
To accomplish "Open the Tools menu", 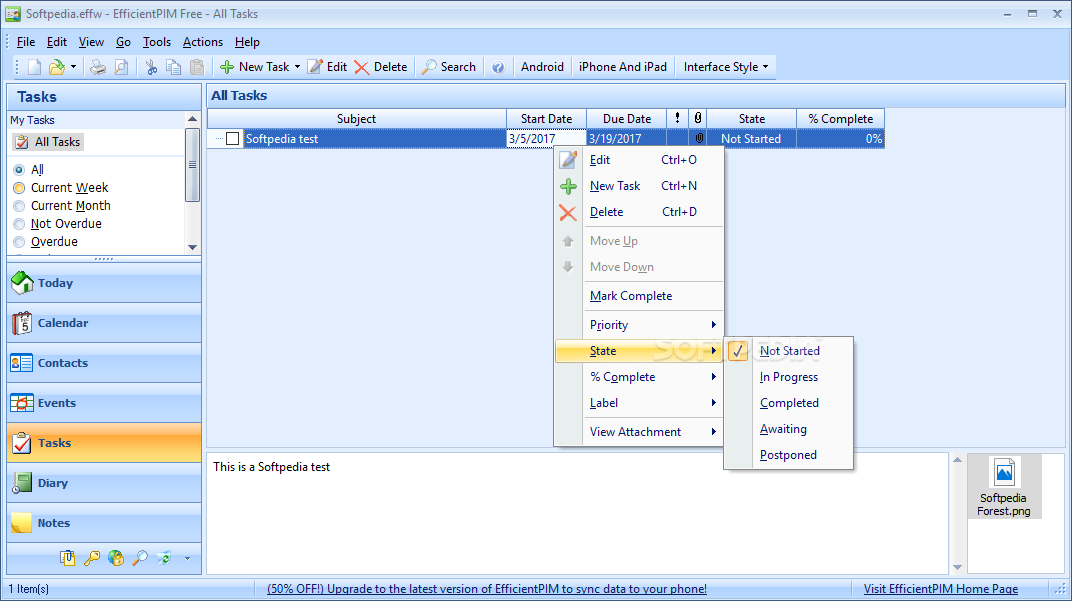I will 157,42.
